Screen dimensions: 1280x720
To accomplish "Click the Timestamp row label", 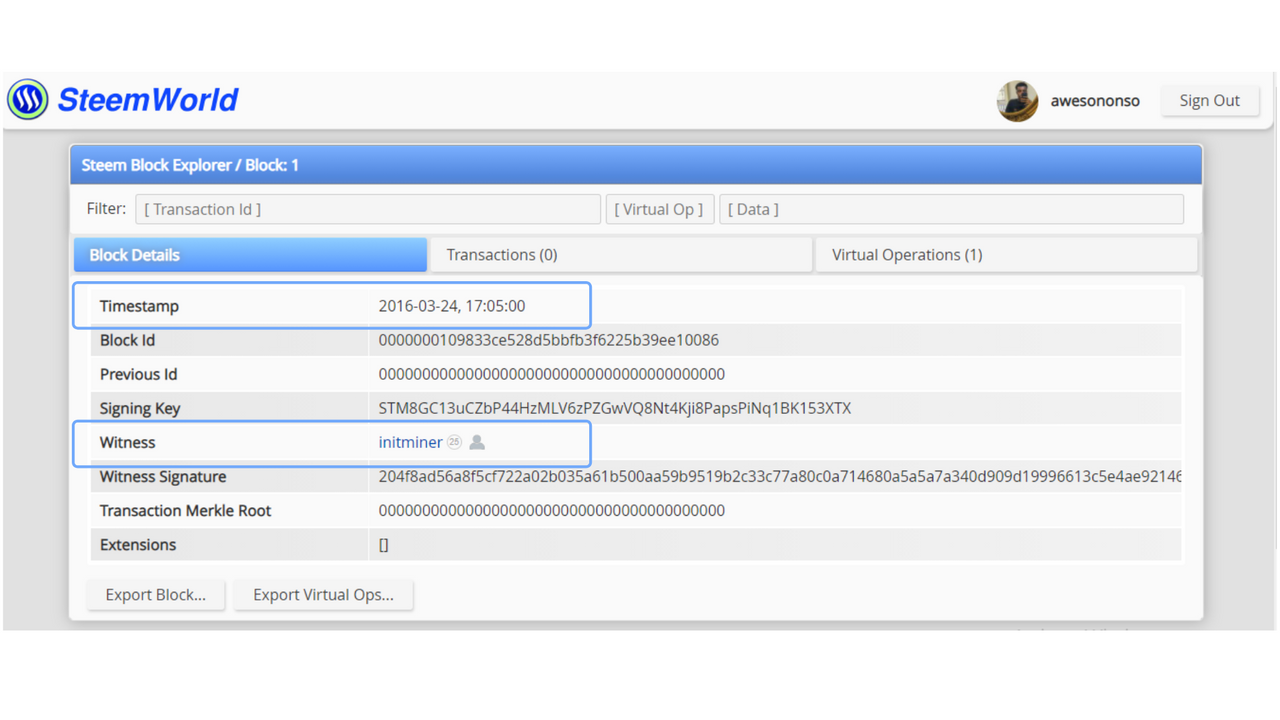I will tap(139, 306).
